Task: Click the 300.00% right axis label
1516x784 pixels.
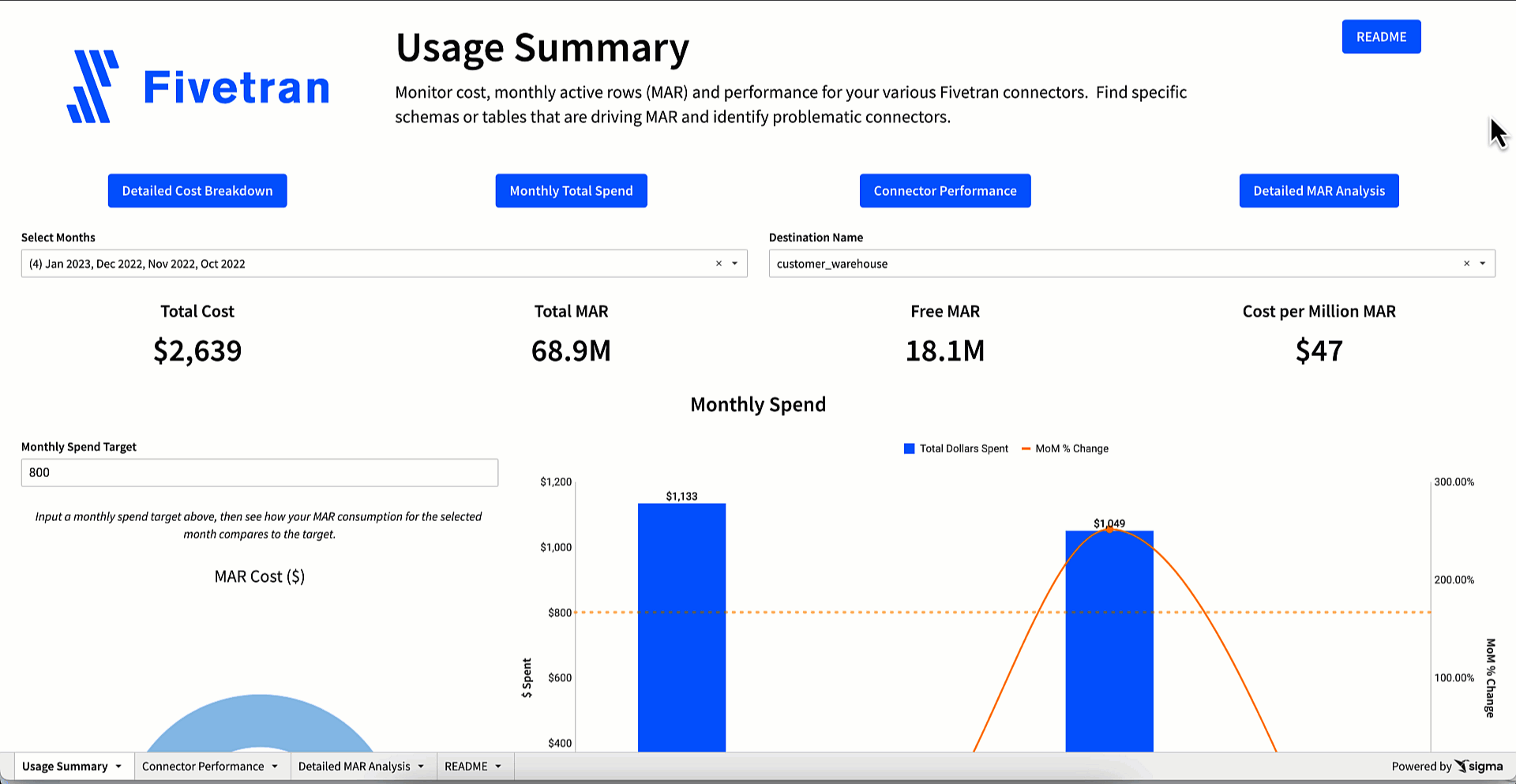Action: click(1454, 482)
